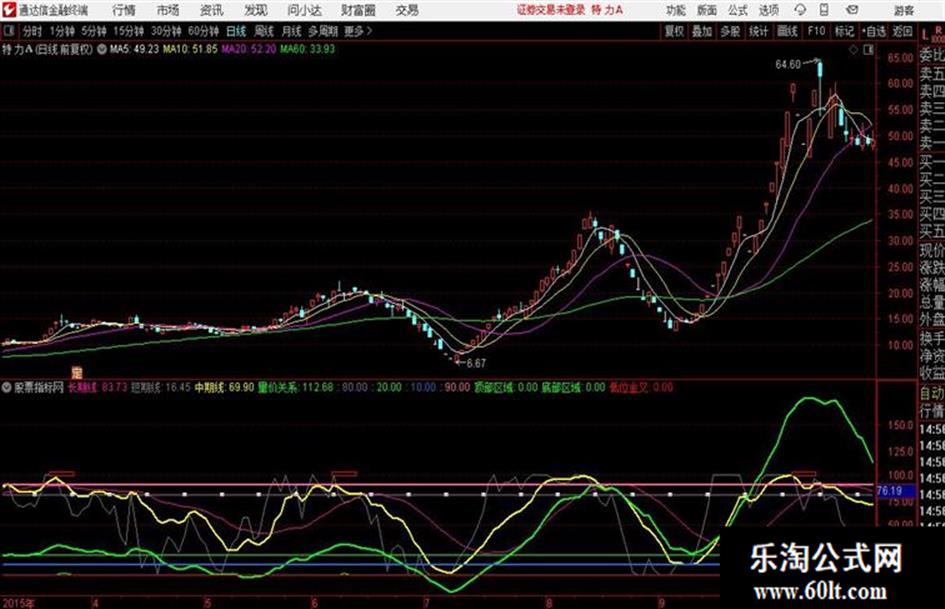Click the 2015年 date axis label
Viewport: 945px width, 609px height.
coord(18,603)
